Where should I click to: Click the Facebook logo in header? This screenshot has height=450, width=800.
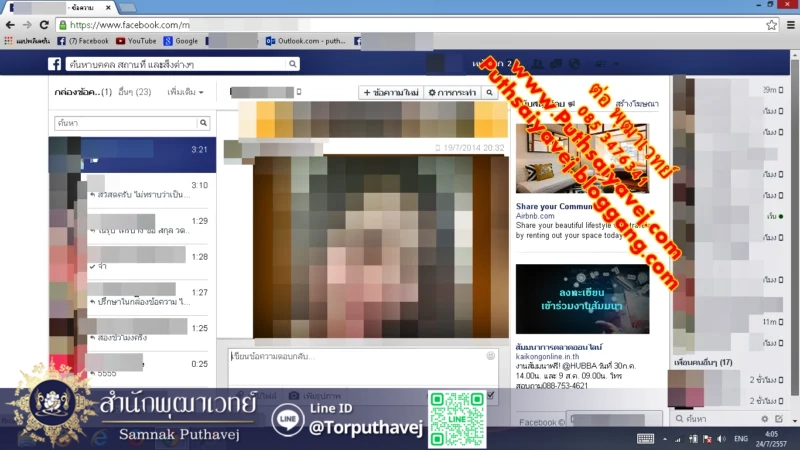[56, 64]
